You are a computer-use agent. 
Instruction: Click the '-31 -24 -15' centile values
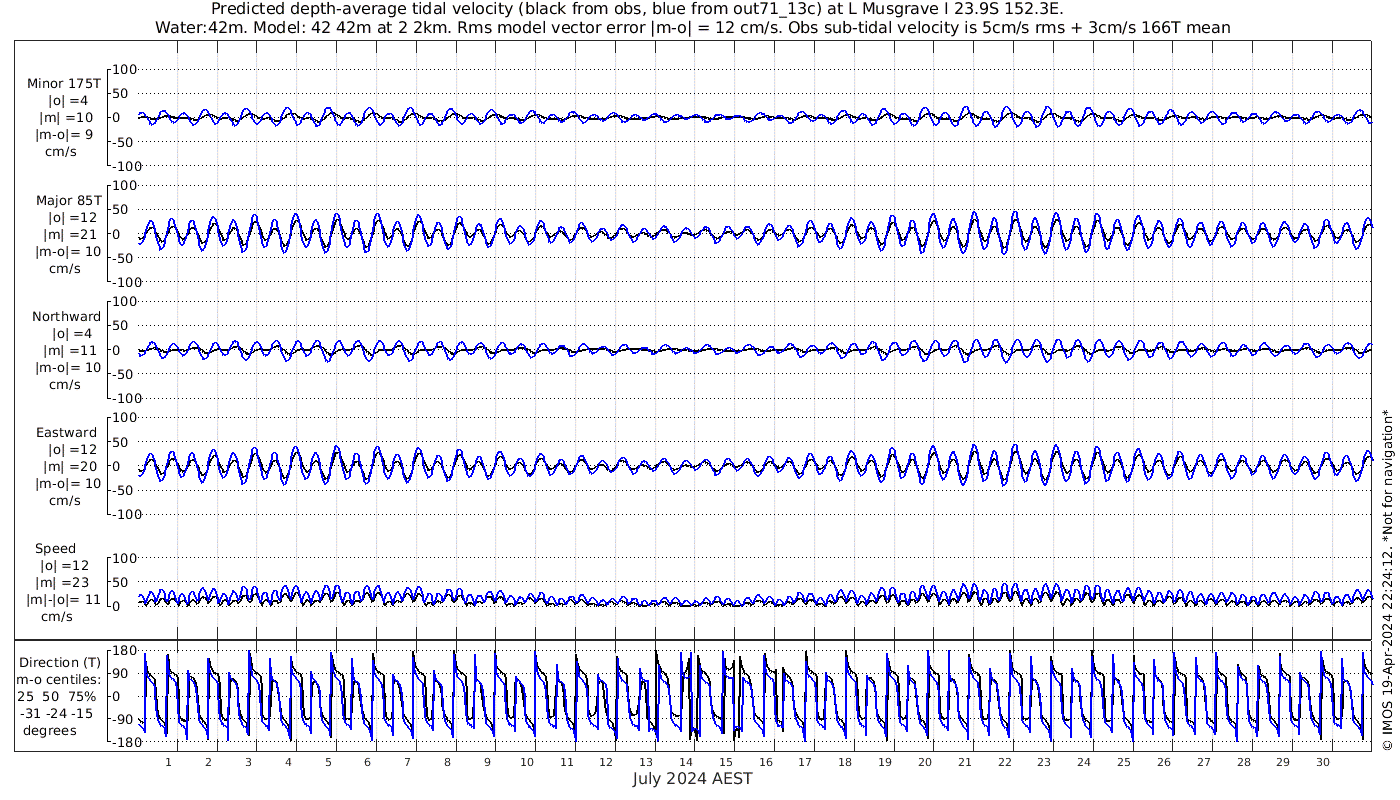(x=61, y=713)
